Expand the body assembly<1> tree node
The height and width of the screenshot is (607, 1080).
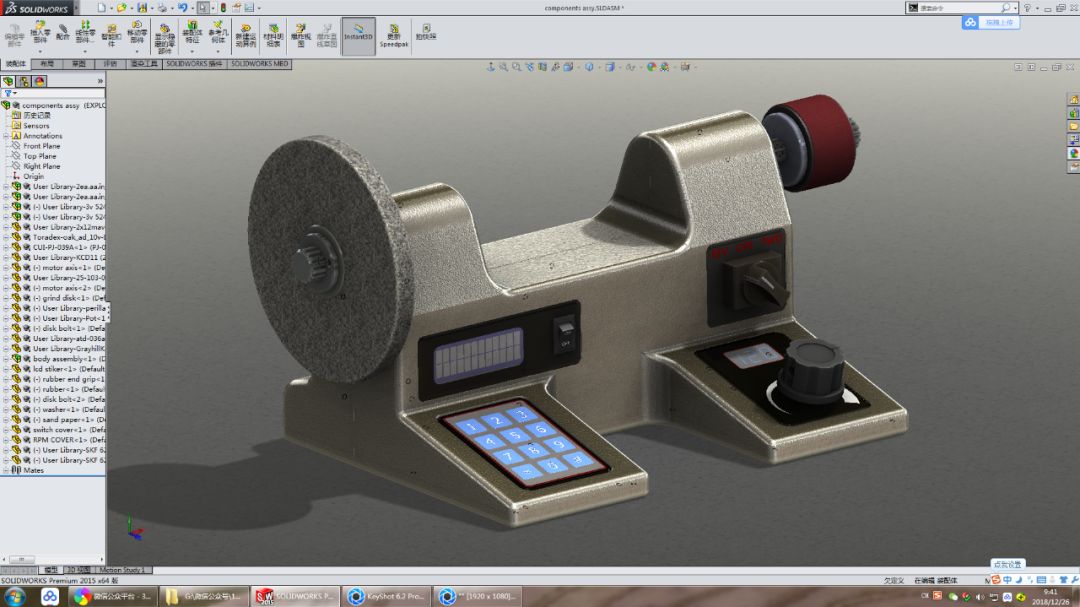pos(5,358)
